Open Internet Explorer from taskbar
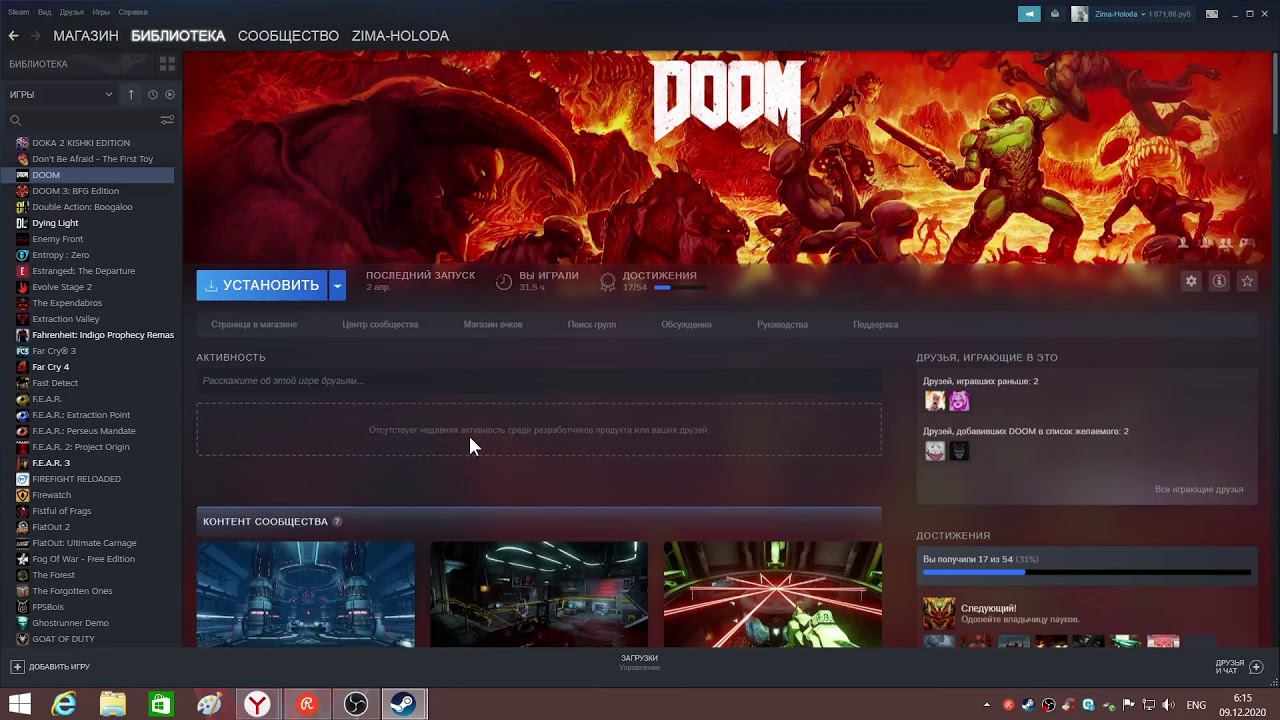 [64, 704]
